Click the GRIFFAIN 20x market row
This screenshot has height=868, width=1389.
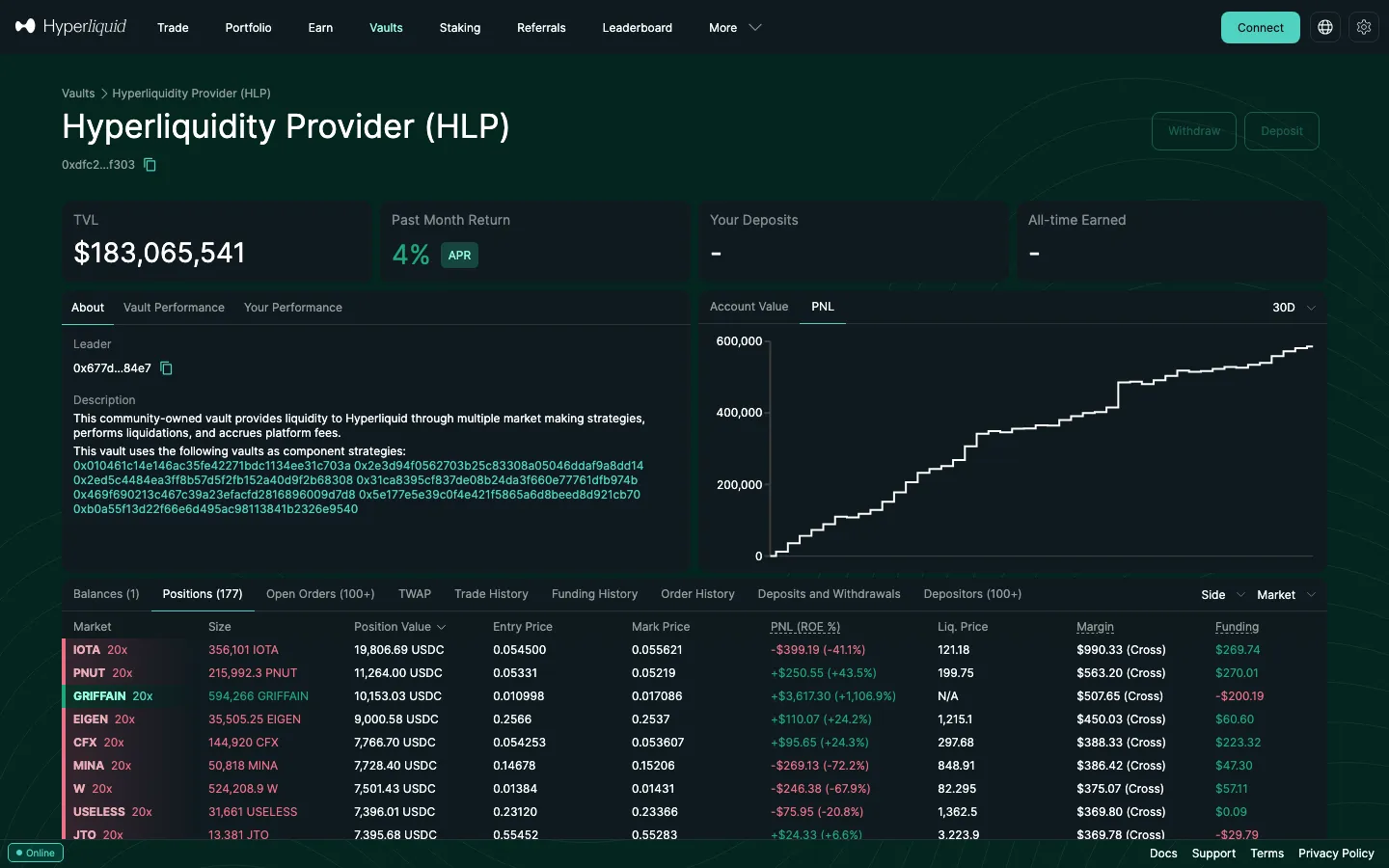tap(694, 696)
